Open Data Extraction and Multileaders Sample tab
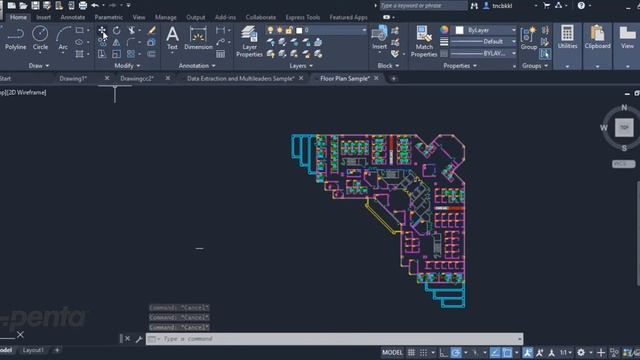This screenshot has height=360, width=640. point(240,78)
